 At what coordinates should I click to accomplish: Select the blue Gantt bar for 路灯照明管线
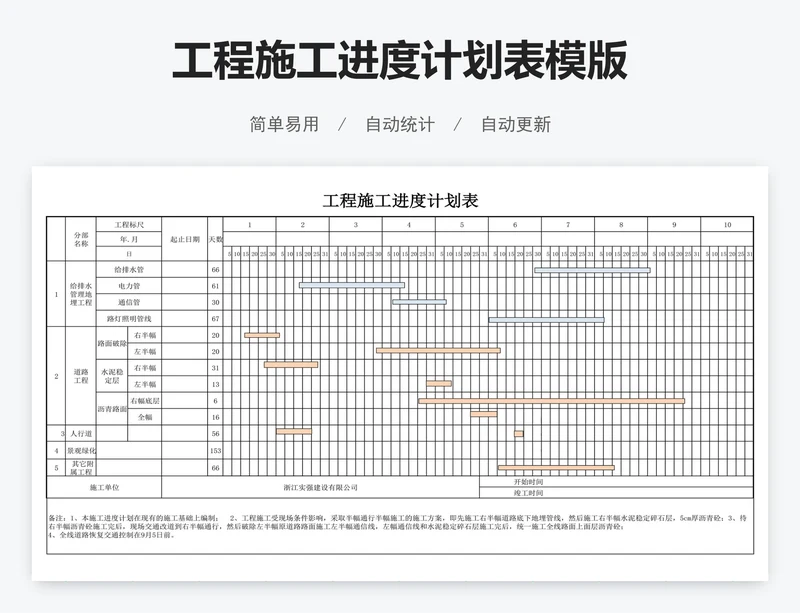click(x=546, y=320)
